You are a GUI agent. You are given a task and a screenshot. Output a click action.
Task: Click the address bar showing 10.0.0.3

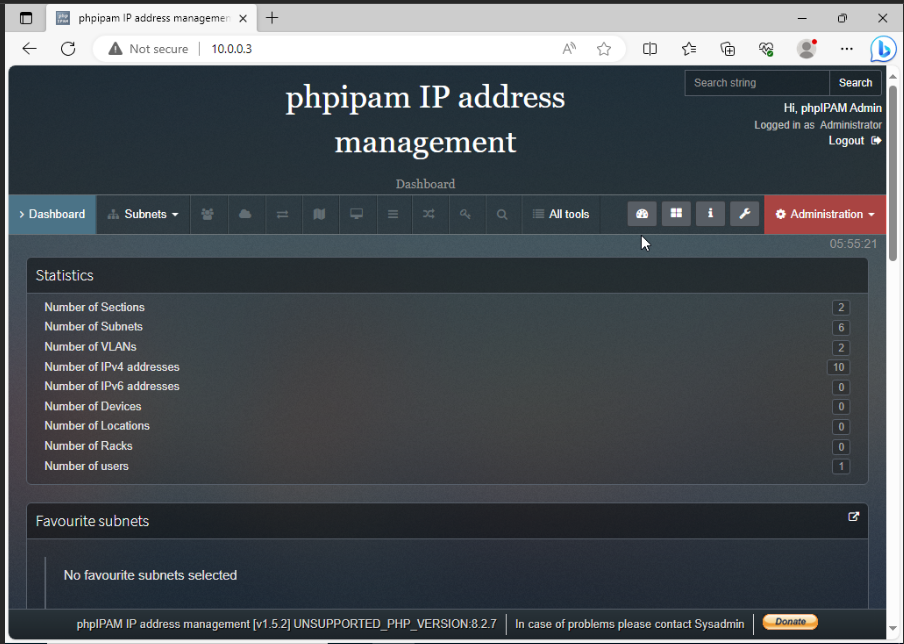pyautogui.click(x=357, y=49)
